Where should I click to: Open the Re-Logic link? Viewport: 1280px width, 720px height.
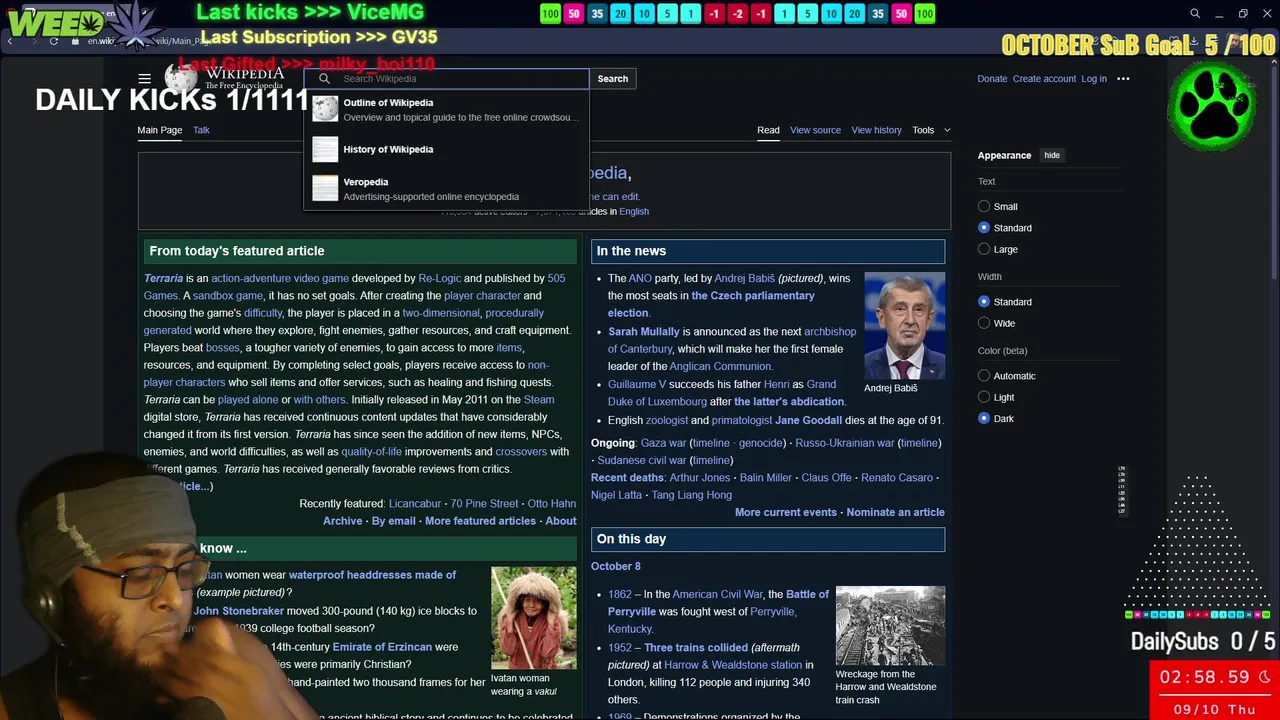tap(439, 278)
